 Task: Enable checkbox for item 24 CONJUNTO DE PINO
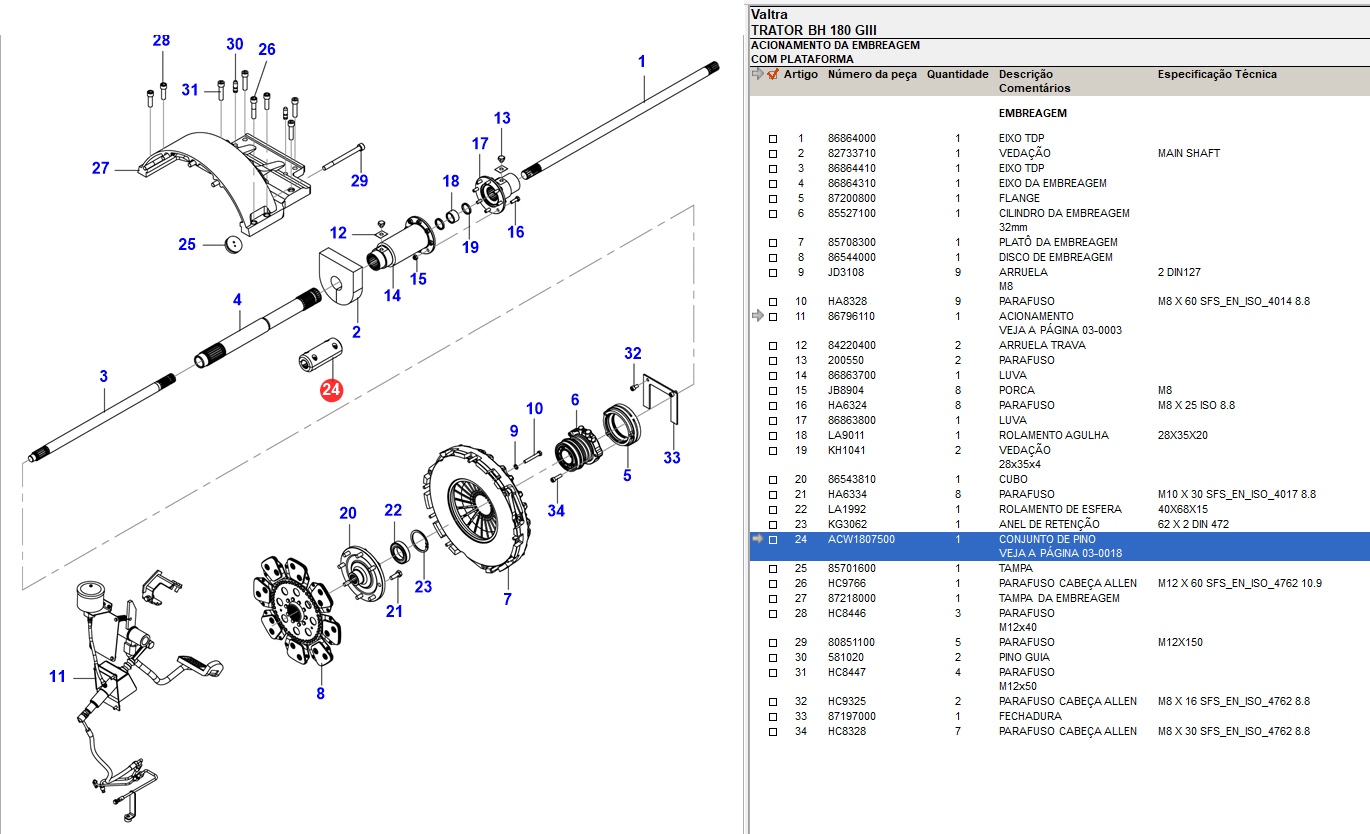pos(772,540)
